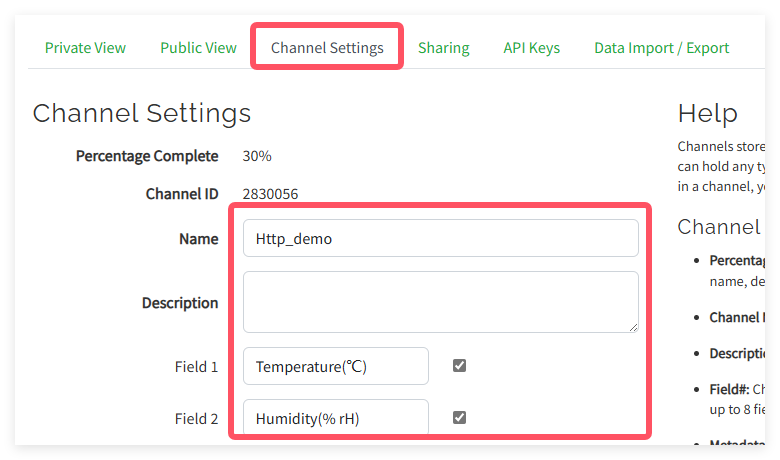Open the Private View tab
Image resolution: width=780 pixels, height=460 pixels.
85,48
